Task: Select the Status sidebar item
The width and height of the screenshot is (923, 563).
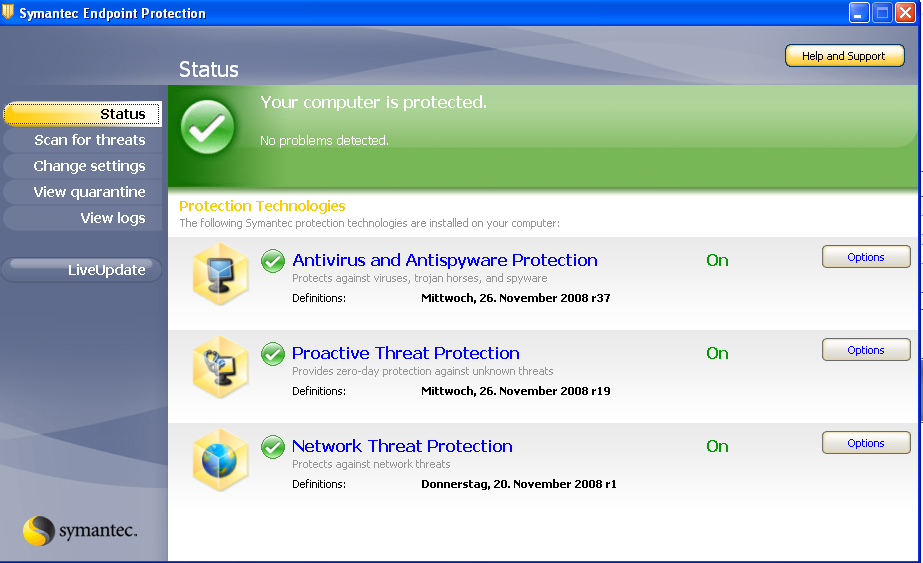Action: coord(82,114)
